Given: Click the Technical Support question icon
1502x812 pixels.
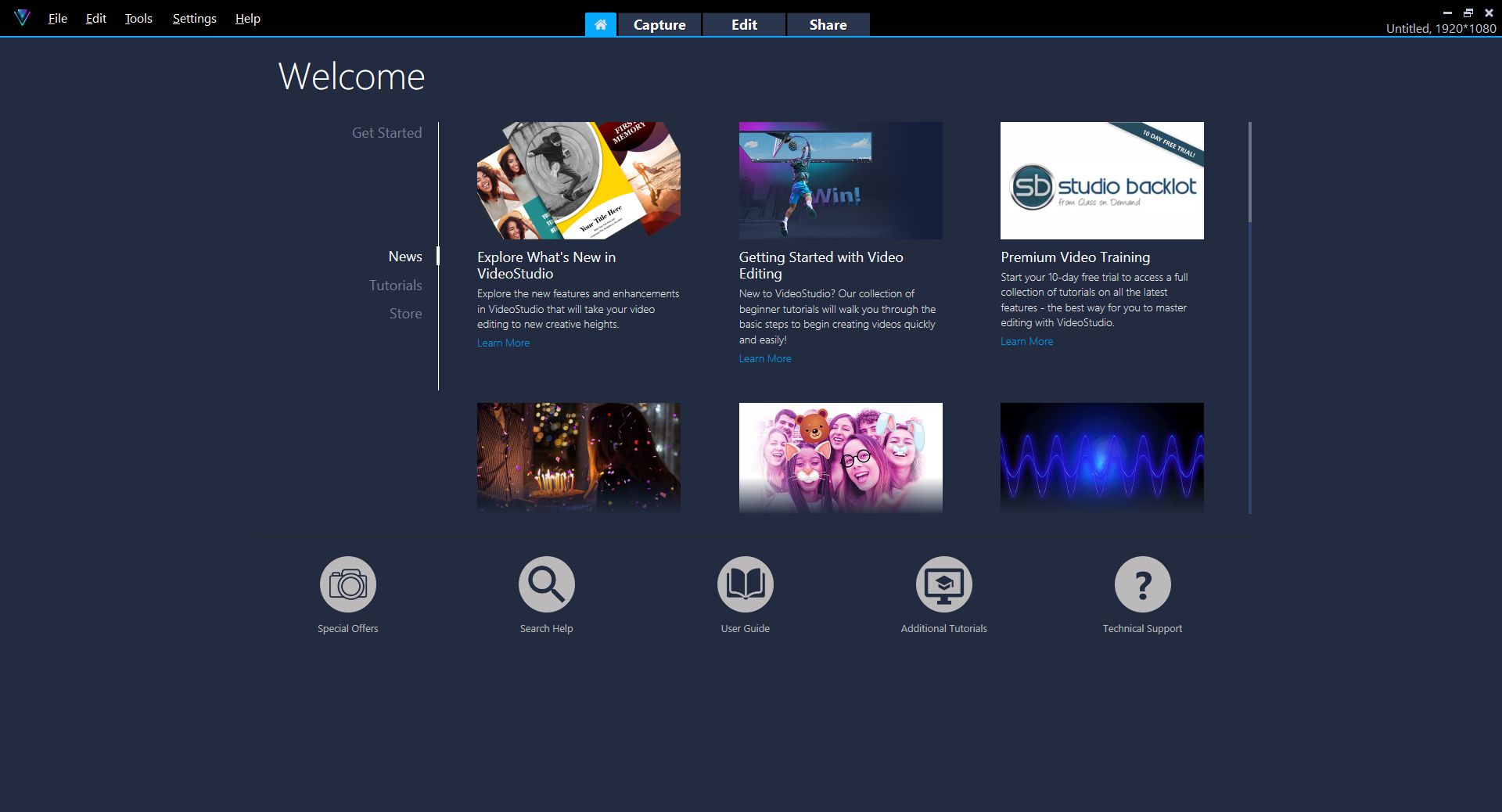Looking at the screenshot, I should point(1142,584).
